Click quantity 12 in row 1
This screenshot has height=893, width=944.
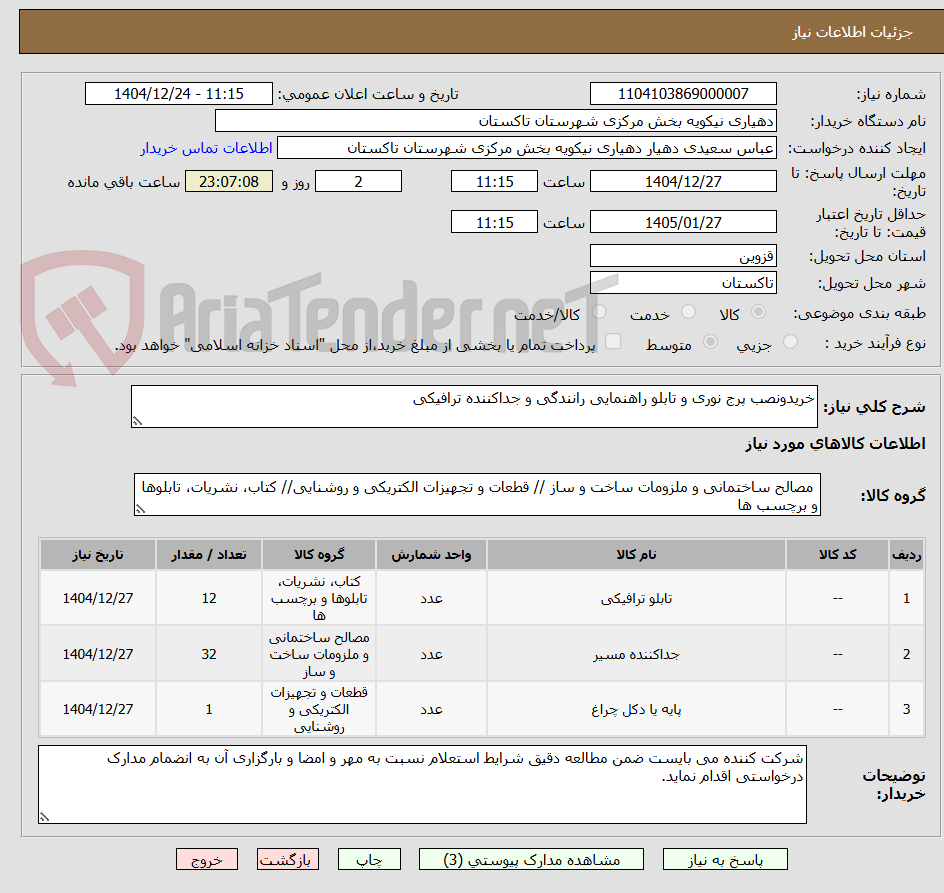[x=209, y=598]
